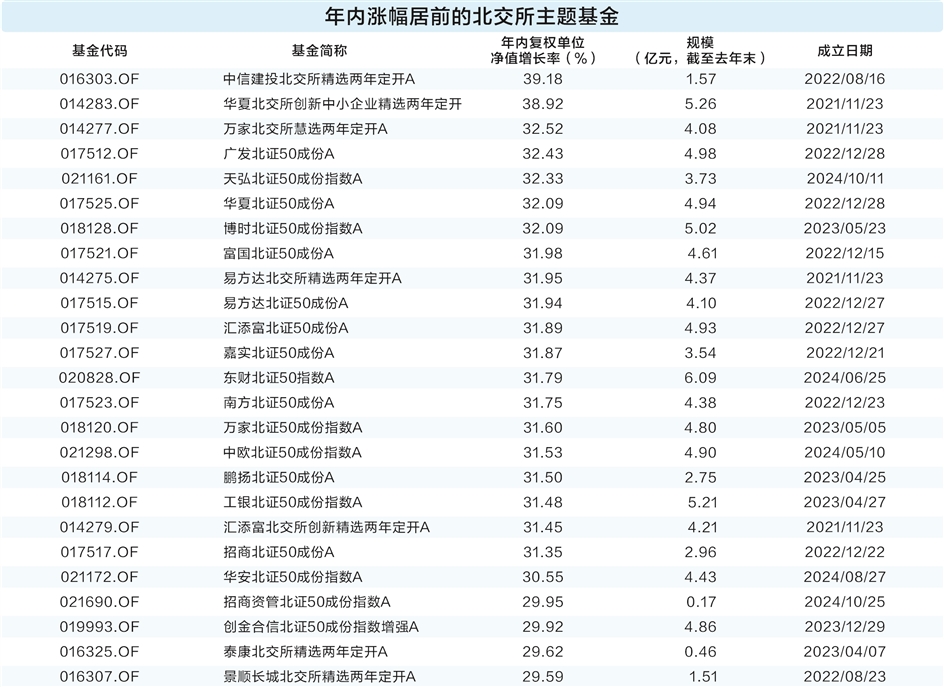Click growth rate value 38.92
The image size is (944, 687).
pyautogui.click(x=542, y=104)
